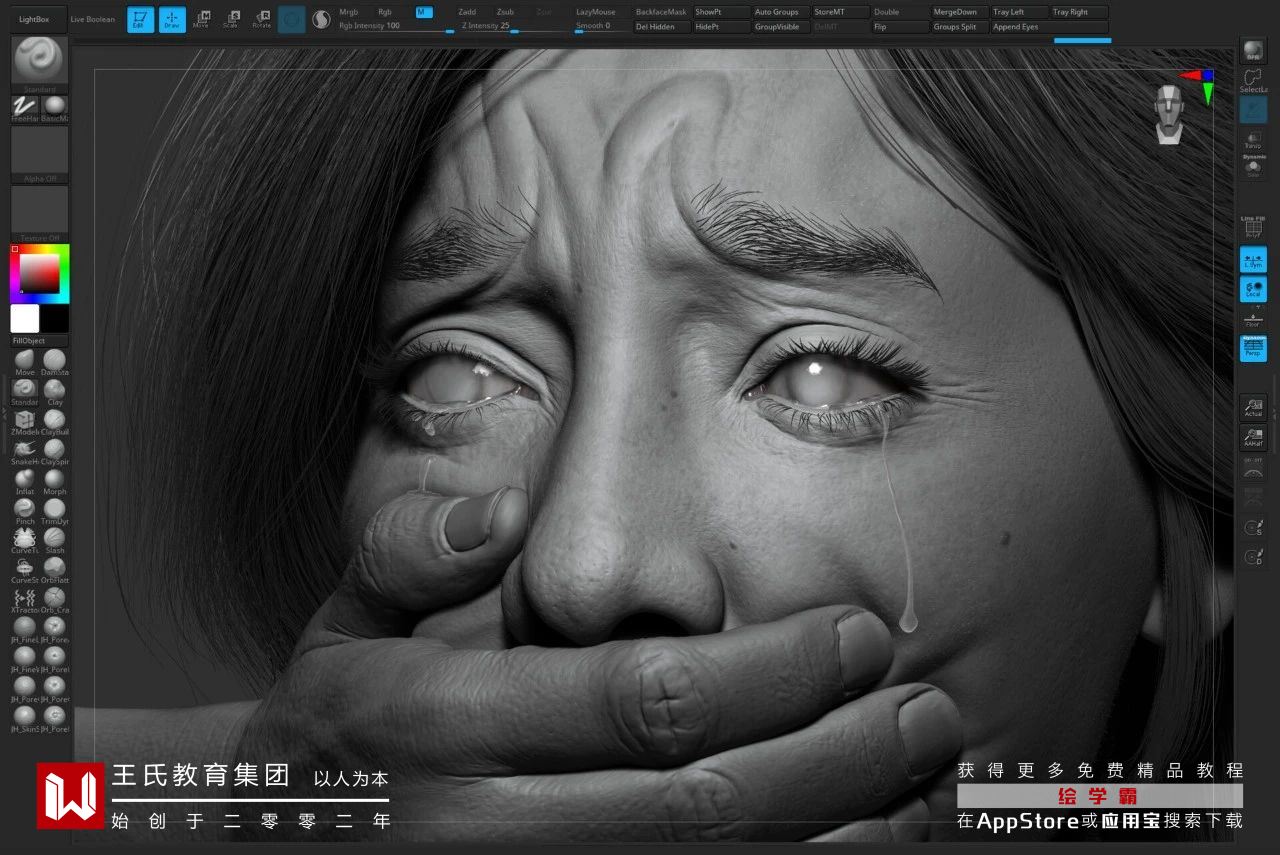Select the CurveTube brush
This screenshot has height=855, width=1280.
[24, 539]
